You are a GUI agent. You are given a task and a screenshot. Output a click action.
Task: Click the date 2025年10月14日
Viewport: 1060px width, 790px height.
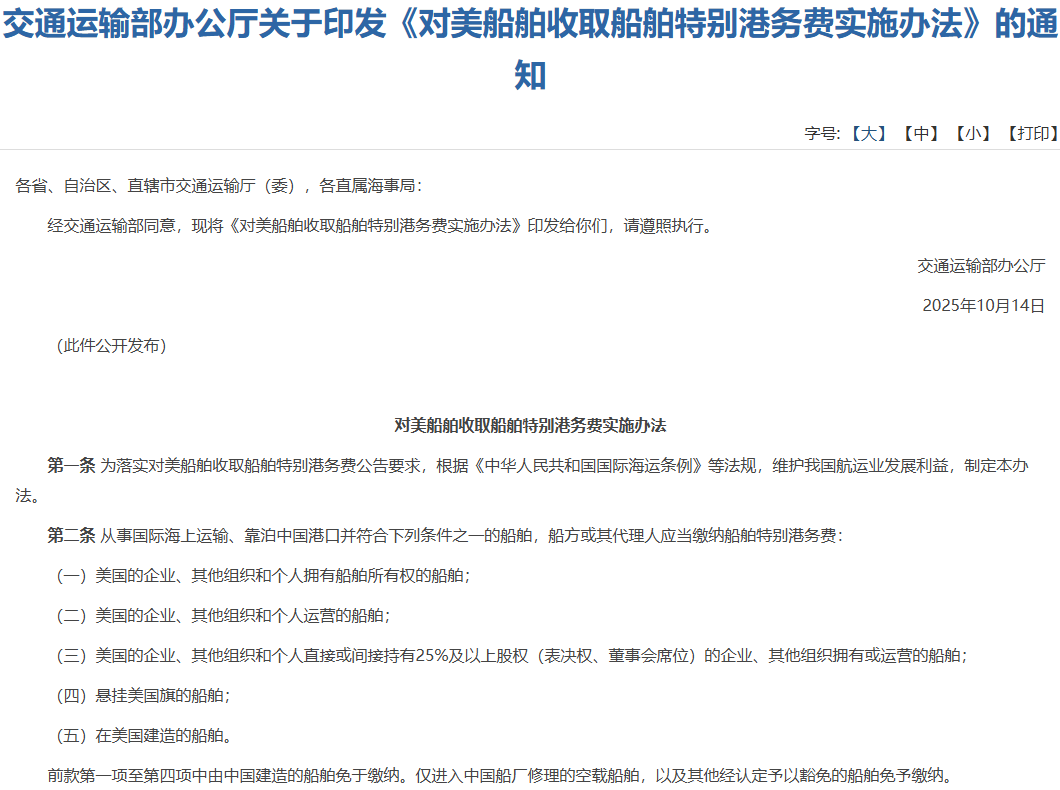pos(982,305)
